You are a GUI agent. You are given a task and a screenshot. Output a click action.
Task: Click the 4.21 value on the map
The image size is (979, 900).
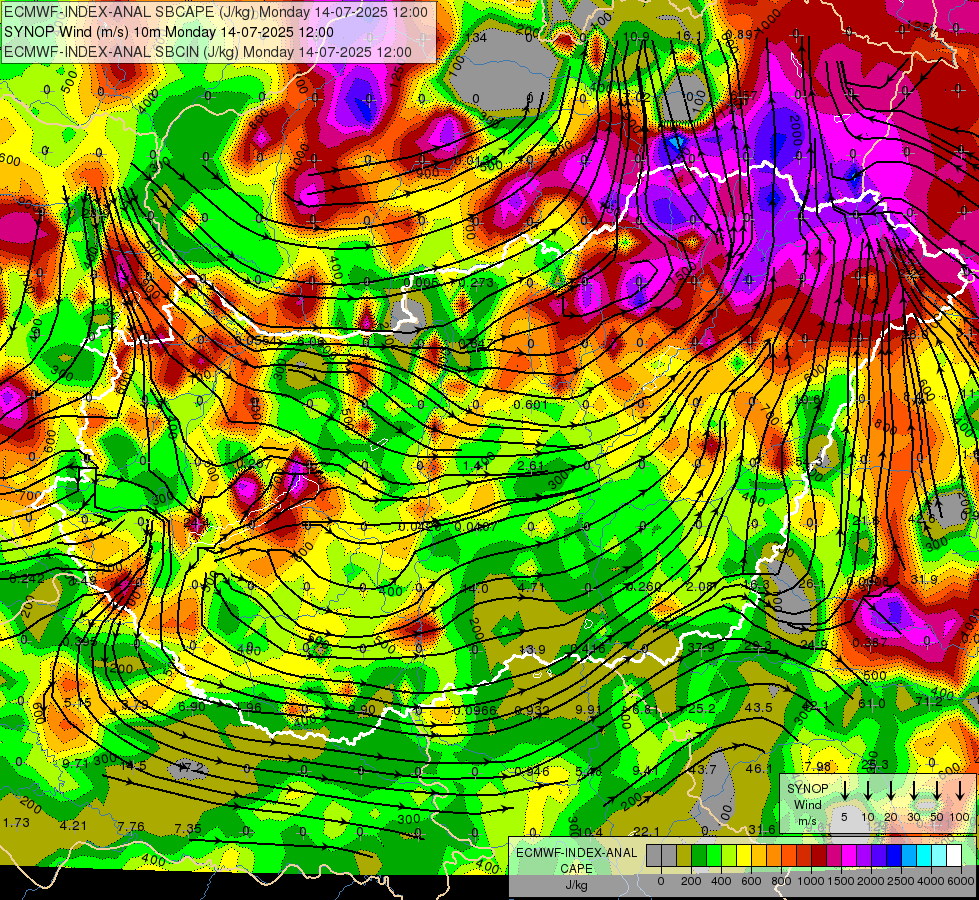[x=73, y=826]
